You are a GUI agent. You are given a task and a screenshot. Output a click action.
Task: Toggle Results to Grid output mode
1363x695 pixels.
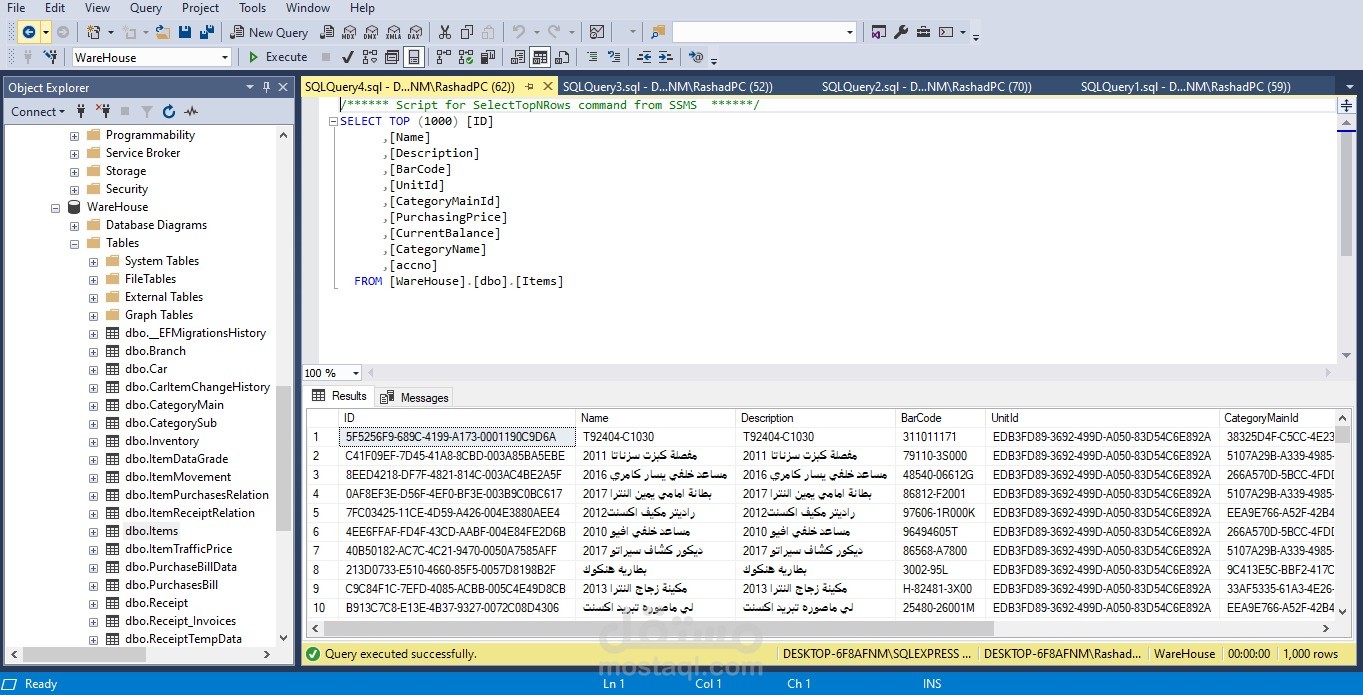pyautogui.click(x=540, y=57)
